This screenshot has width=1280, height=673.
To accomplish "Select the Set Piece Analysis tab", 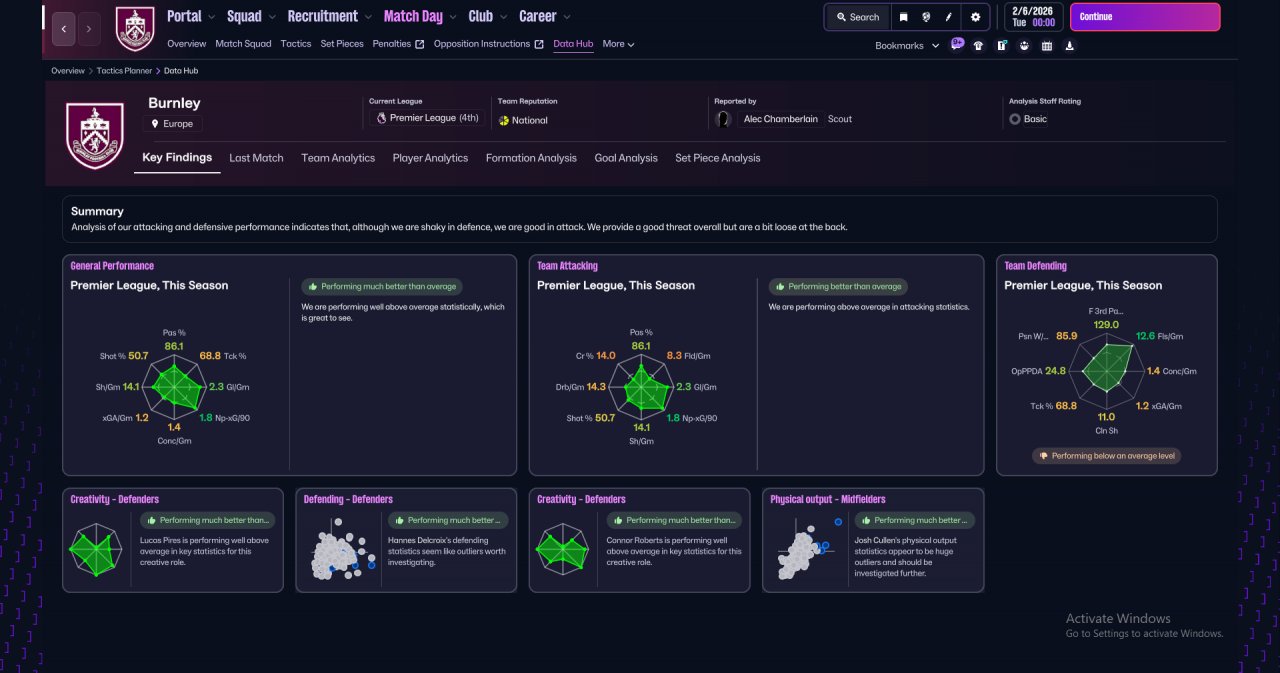I will [x=717, y=158].
